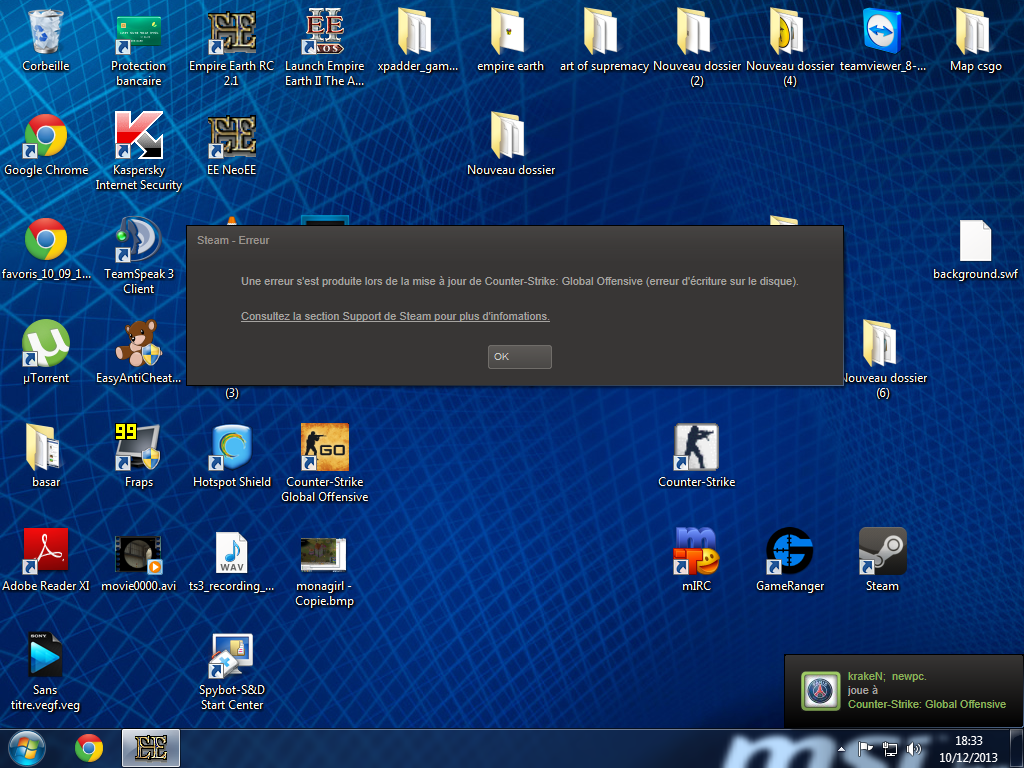Open the Fraps shortcut
The width and height of the screenshot is (1024, 768).
(x=138, y=449)
